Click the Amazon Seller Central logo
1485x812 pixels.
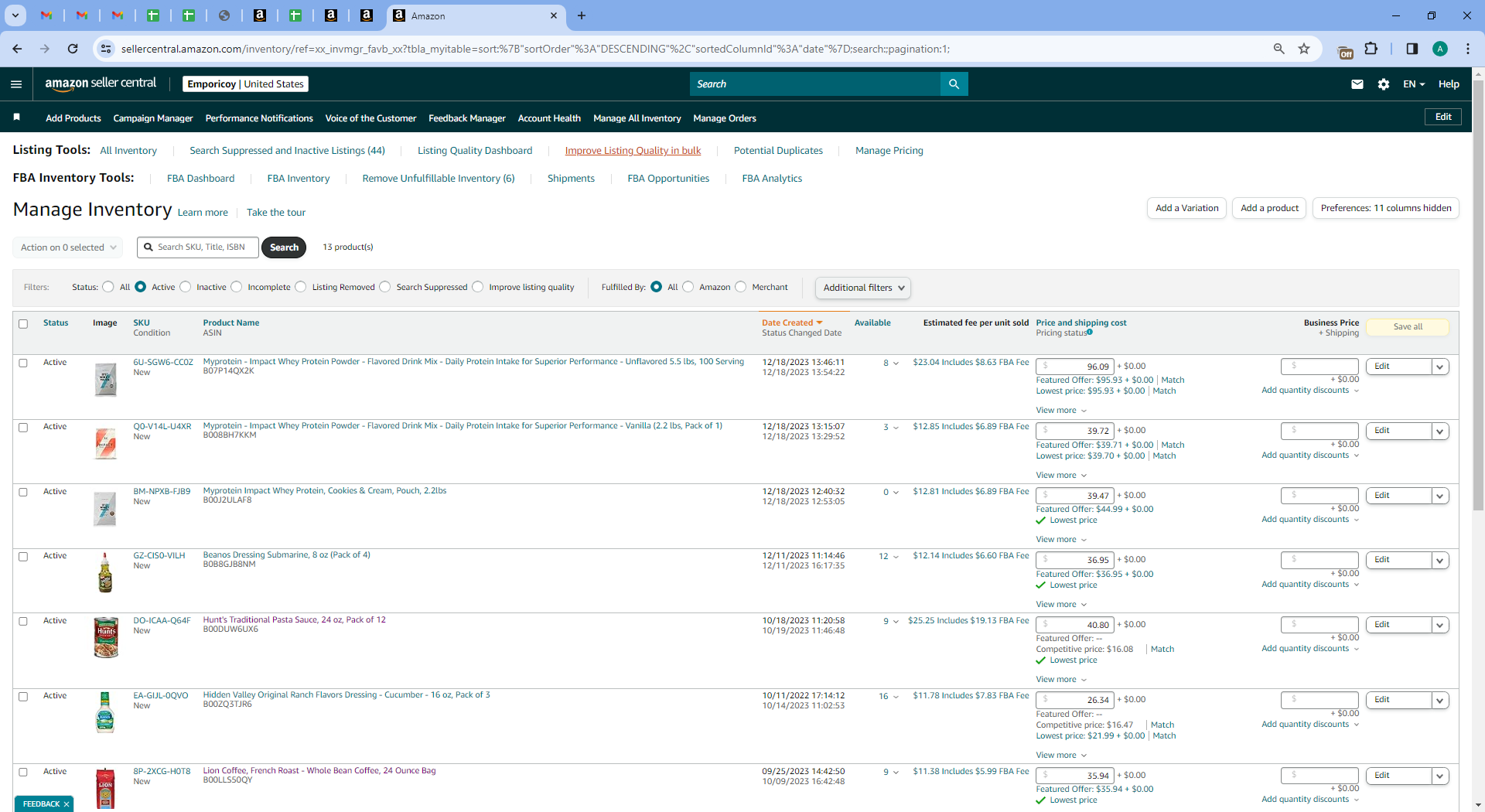101,84
